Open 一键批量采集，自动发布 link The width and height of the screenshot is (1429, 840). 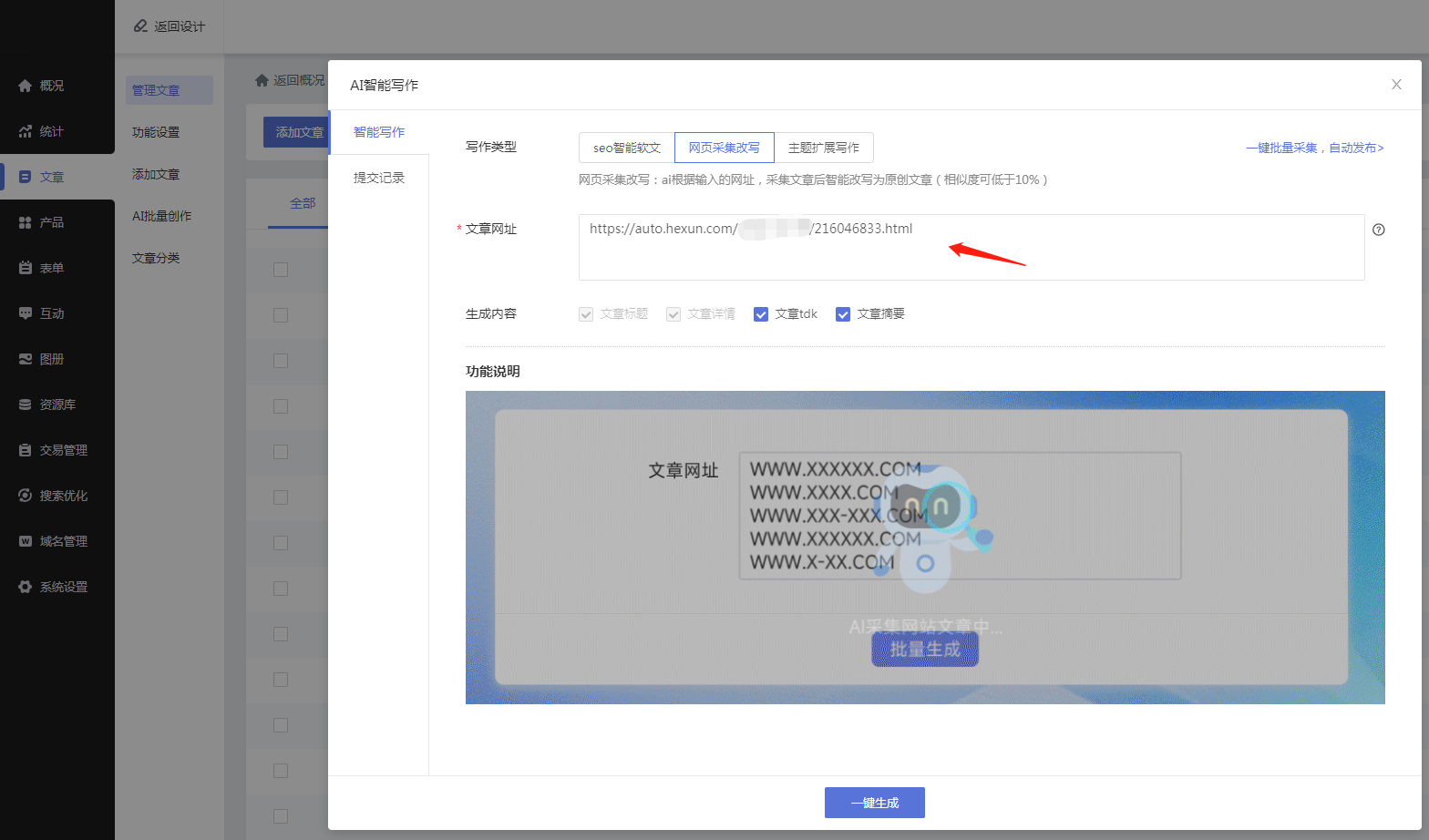pos(1314,148)
